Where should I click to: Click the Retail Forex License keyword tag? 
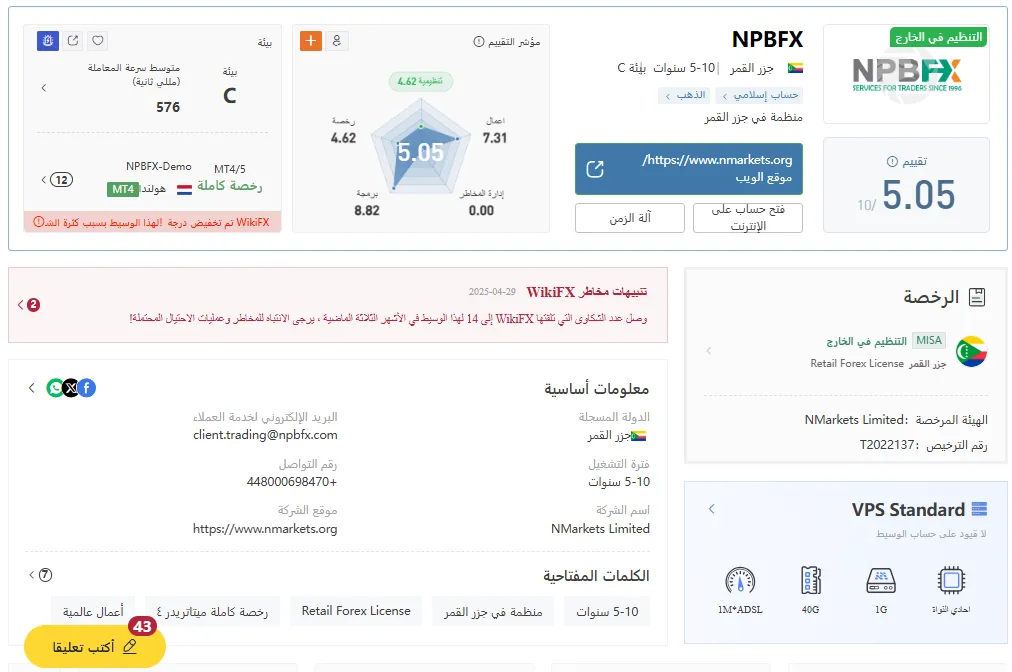356,611
